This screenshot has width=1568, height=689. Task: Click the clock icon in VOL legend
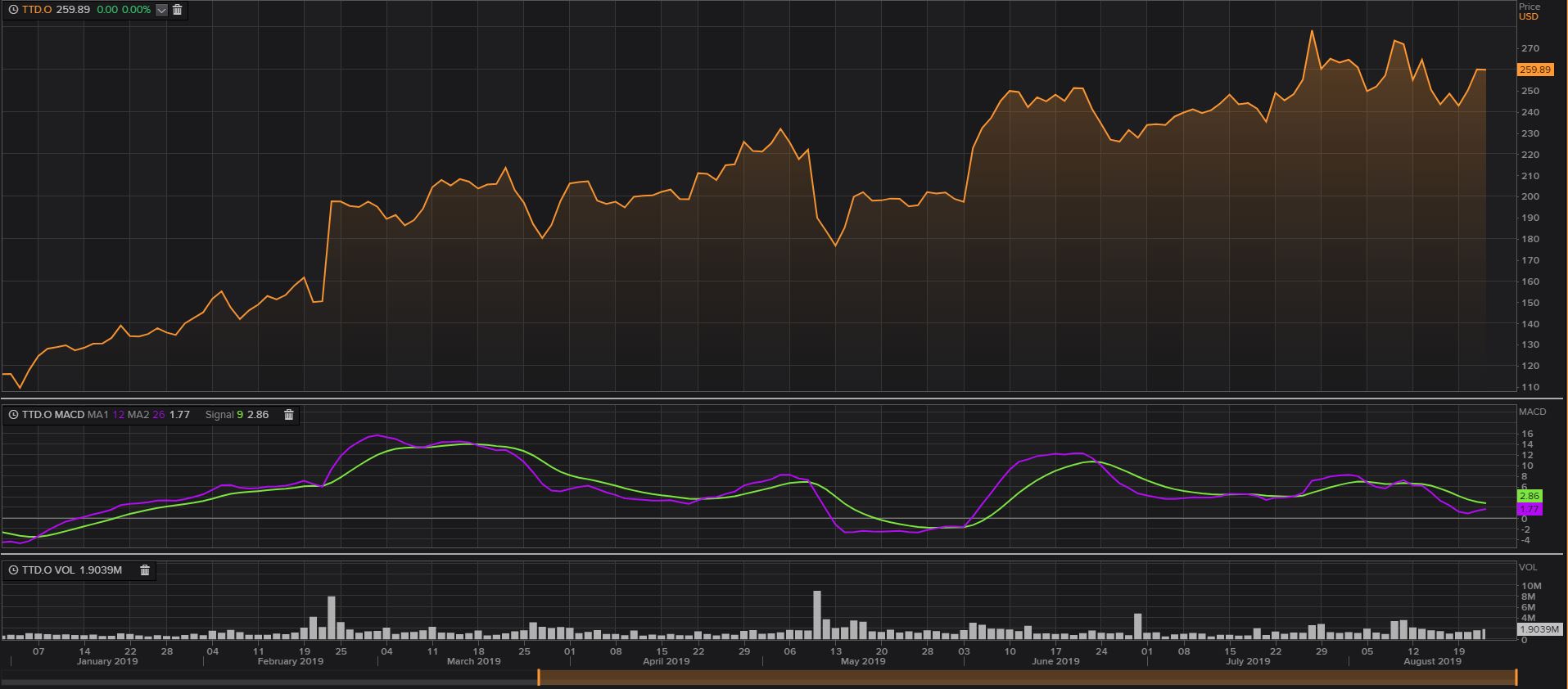click(x=14, y=570)
